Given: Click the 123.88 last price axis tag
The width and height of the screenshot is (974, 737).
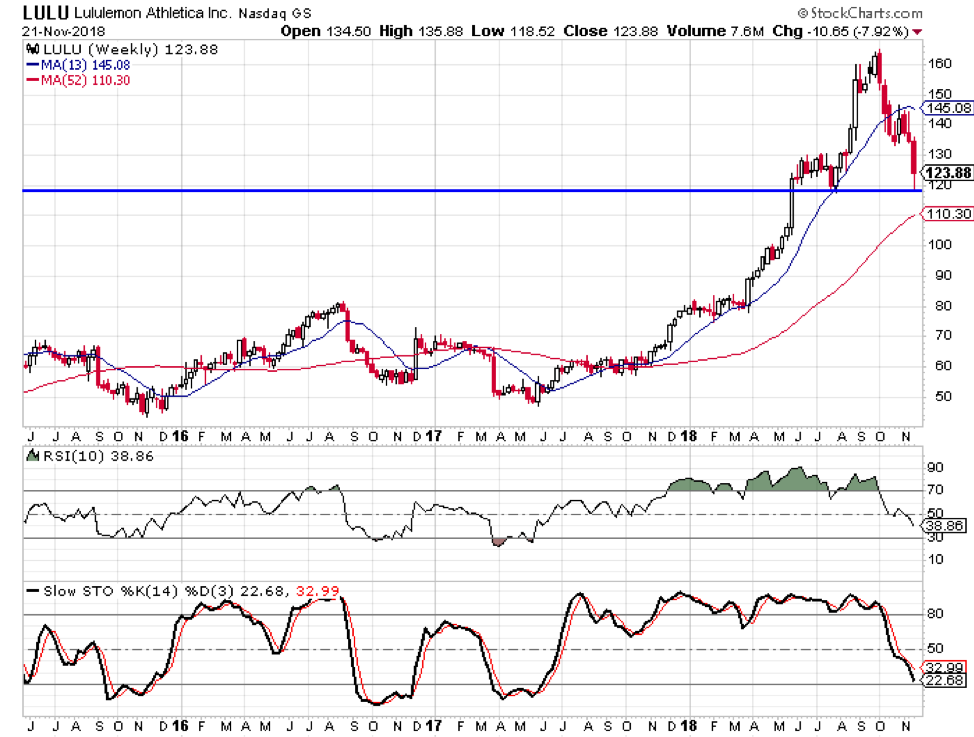Looking at the screenshot, I should pos(947,173).
